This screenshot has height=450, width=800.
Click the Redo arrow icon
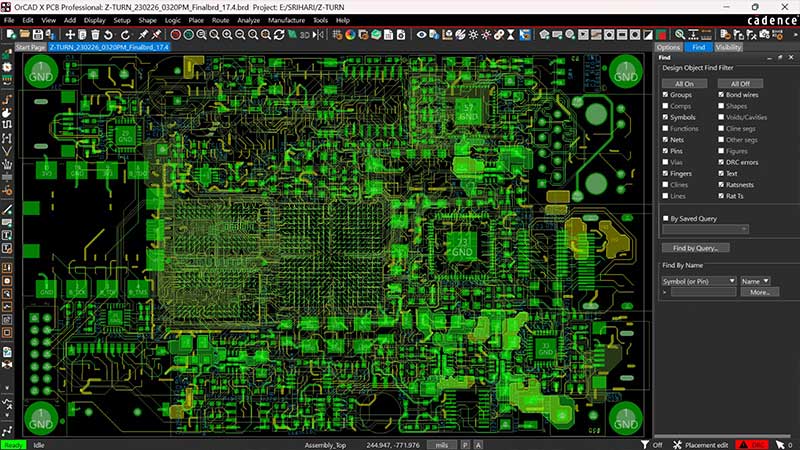[126, 35]
